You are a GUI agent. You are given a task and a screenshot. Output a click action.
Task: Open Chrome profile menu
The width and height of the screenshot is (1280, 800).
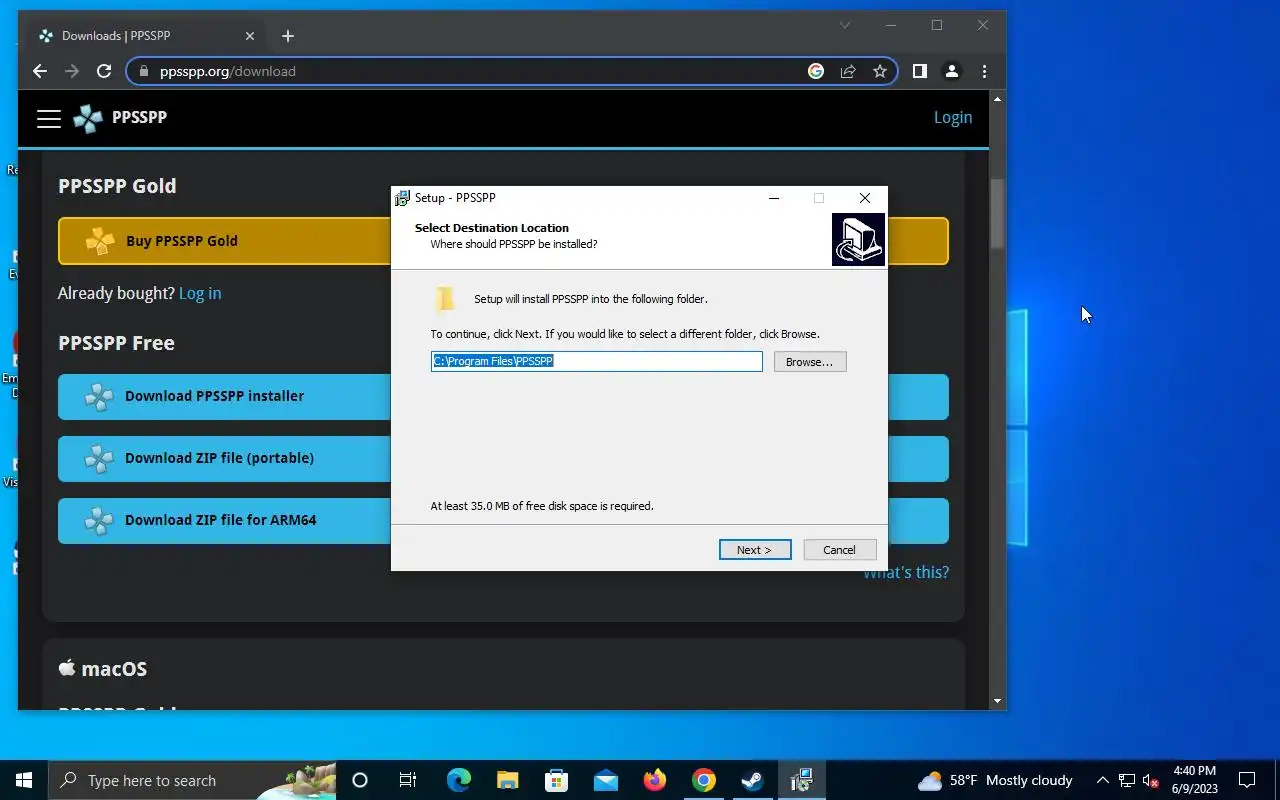point(952,71)
